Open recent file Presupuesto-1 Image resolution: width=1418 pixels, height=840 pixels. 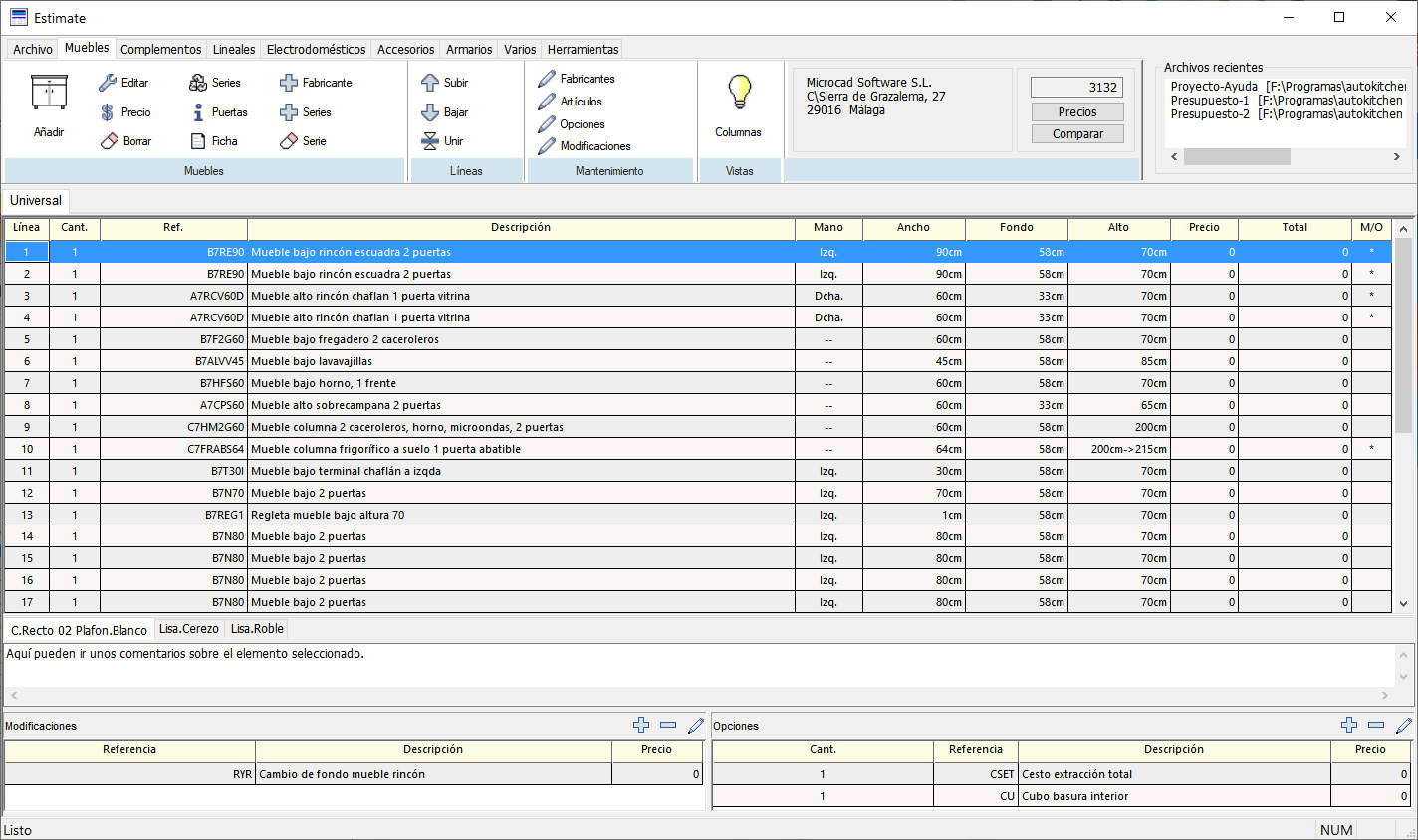pos(1287,101)
